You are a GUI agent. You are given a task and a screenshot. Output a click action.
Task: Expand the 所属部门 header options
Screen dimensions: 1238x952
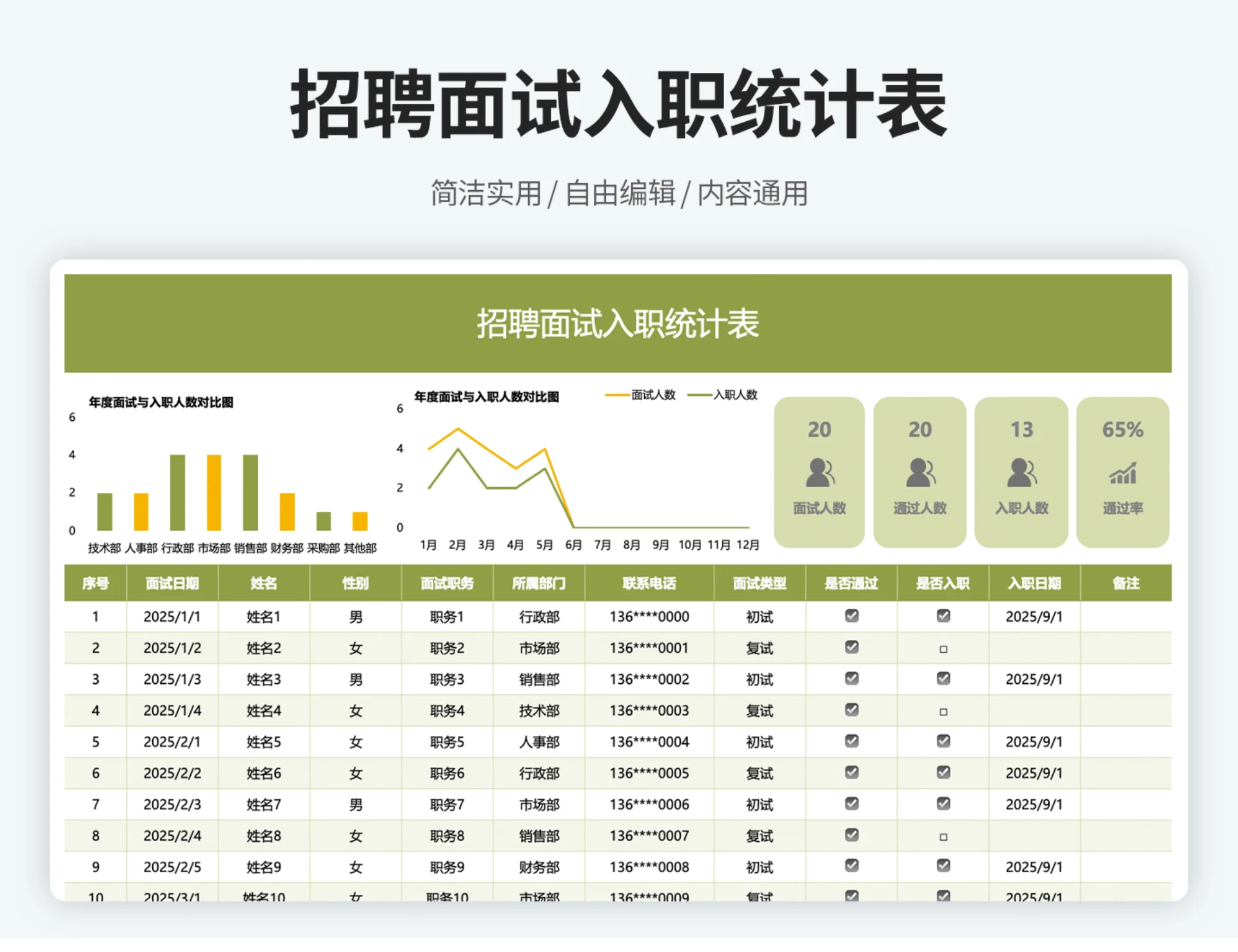pos(539,583)
